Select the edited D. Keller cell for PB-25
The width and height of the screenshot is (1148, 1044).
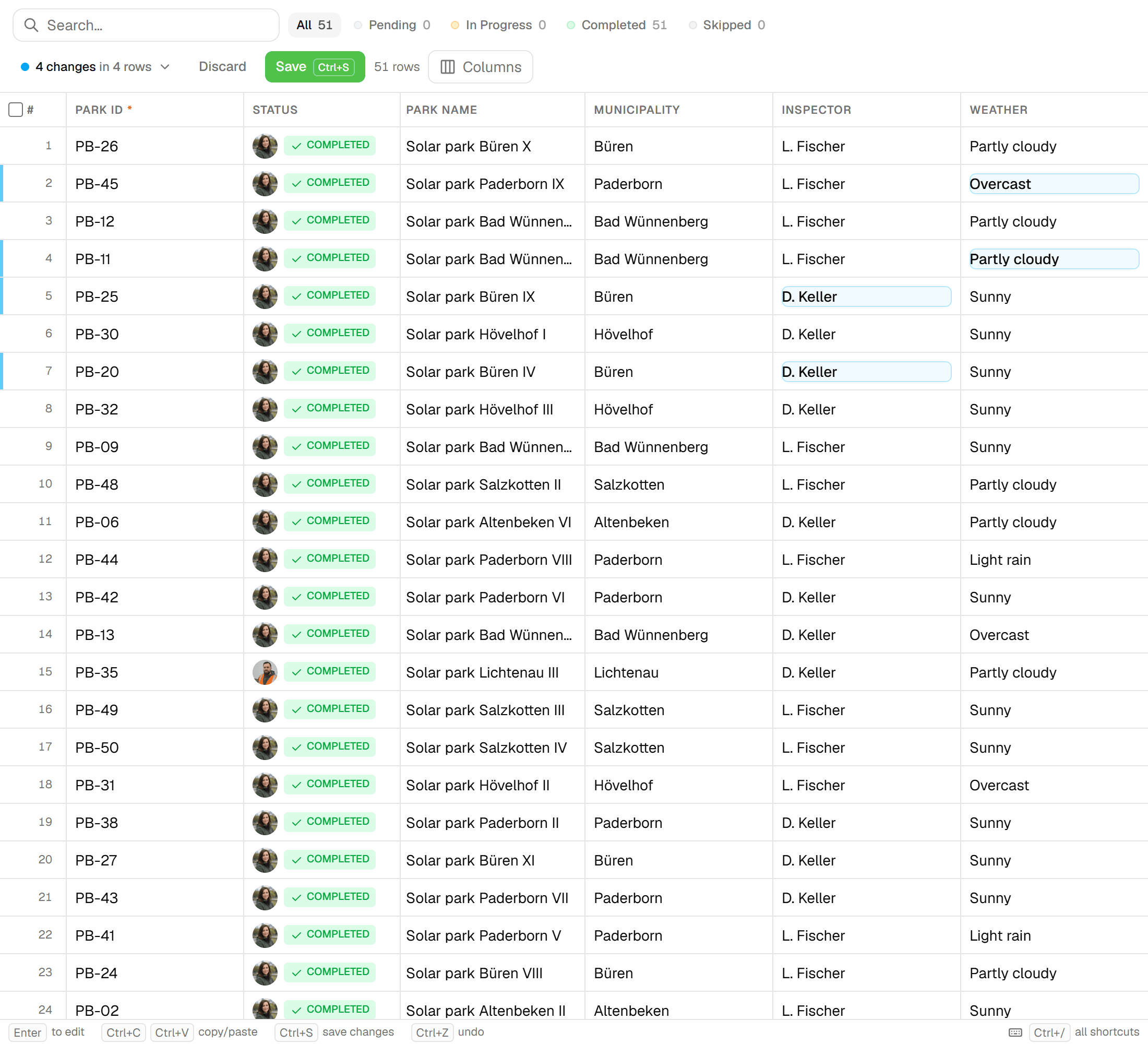tap(866, 296)
